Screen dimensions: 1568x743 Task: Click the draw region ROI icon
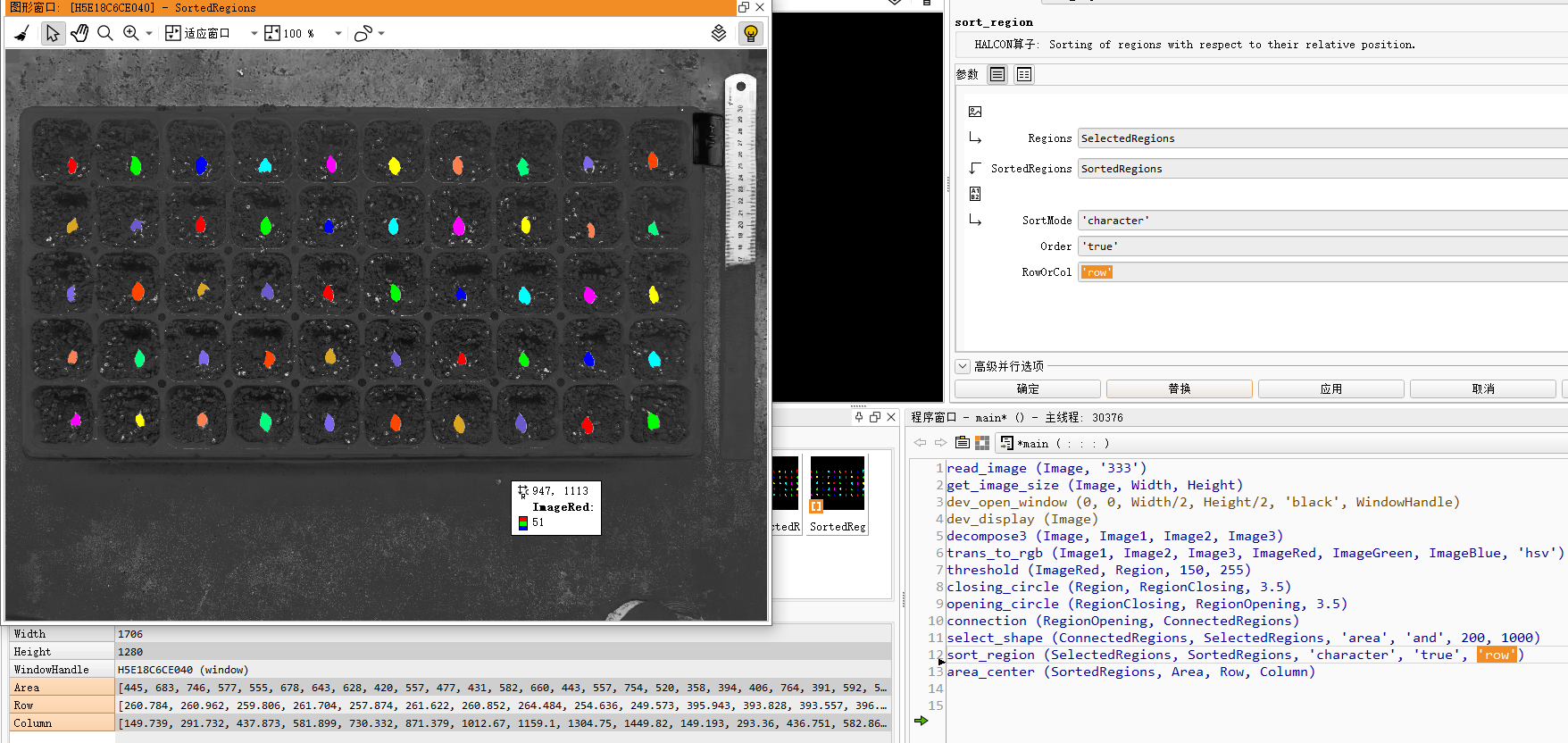click(x=363, y=34)
